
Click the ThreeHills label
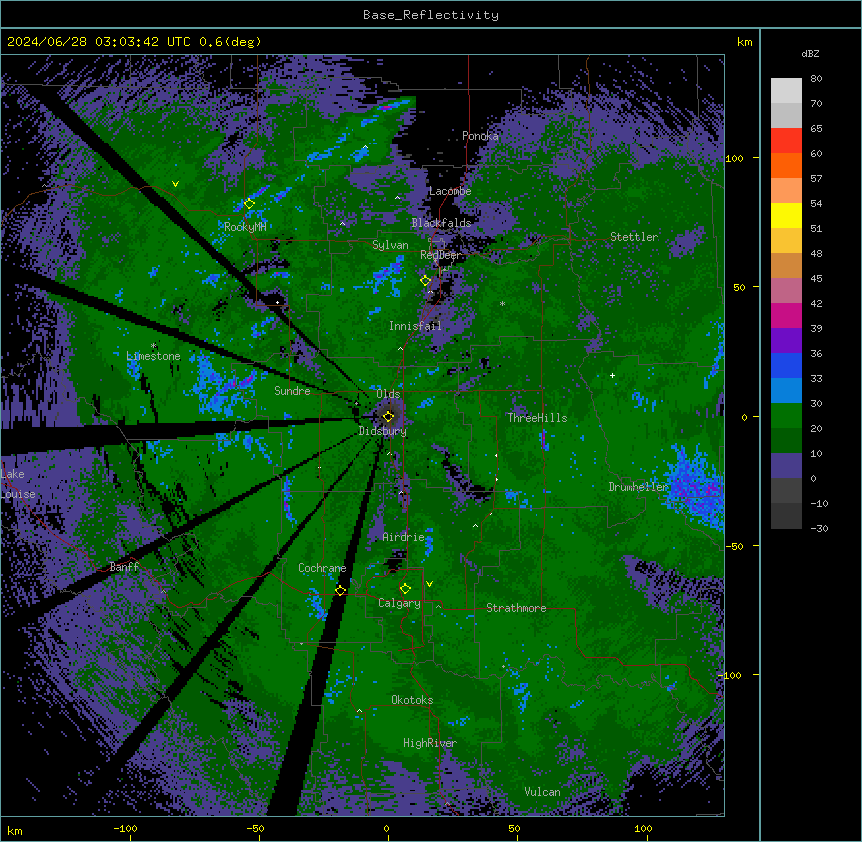coord(537,418)
